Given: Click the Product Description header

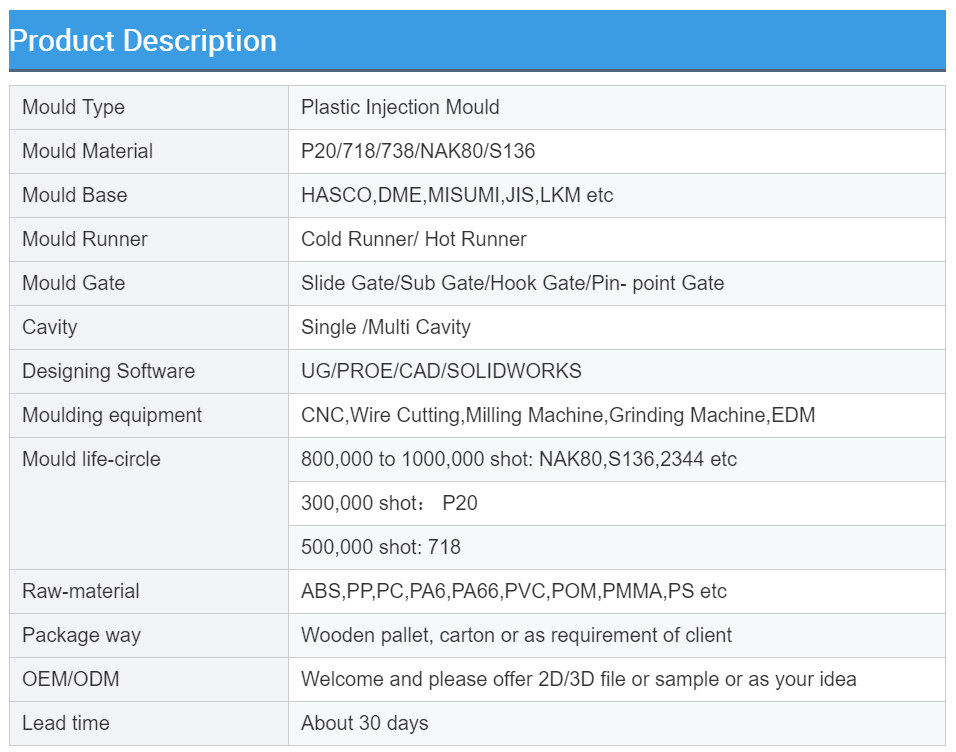Looking at the screenshot, I should pos(143,41).
